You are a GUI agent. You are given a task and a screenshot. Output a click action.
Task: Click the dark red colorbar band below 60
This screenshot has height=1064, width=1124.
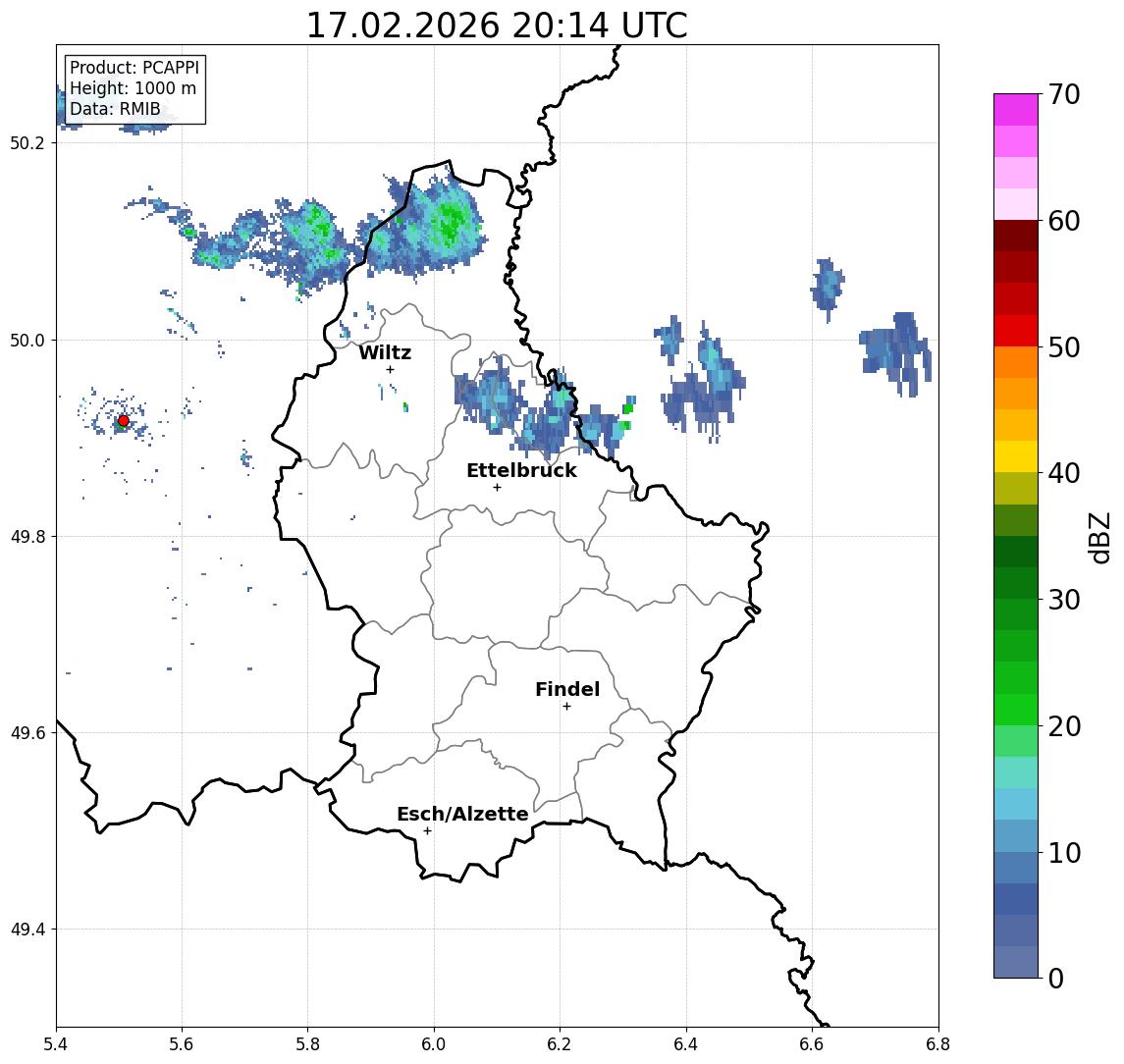click(x=1016, y=236)
